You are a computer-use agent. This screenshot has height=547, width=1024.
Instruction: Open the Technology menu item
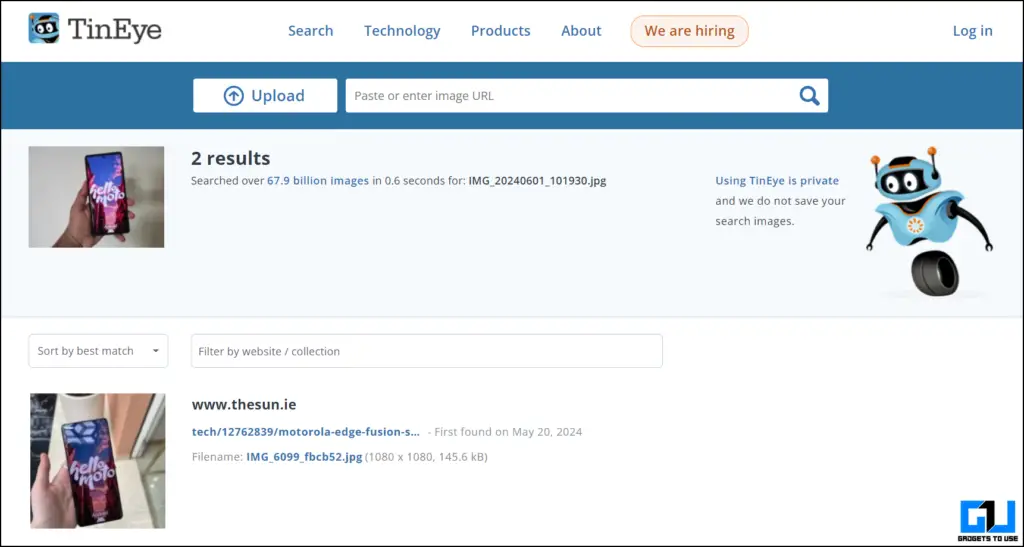[x=402, y=31]
